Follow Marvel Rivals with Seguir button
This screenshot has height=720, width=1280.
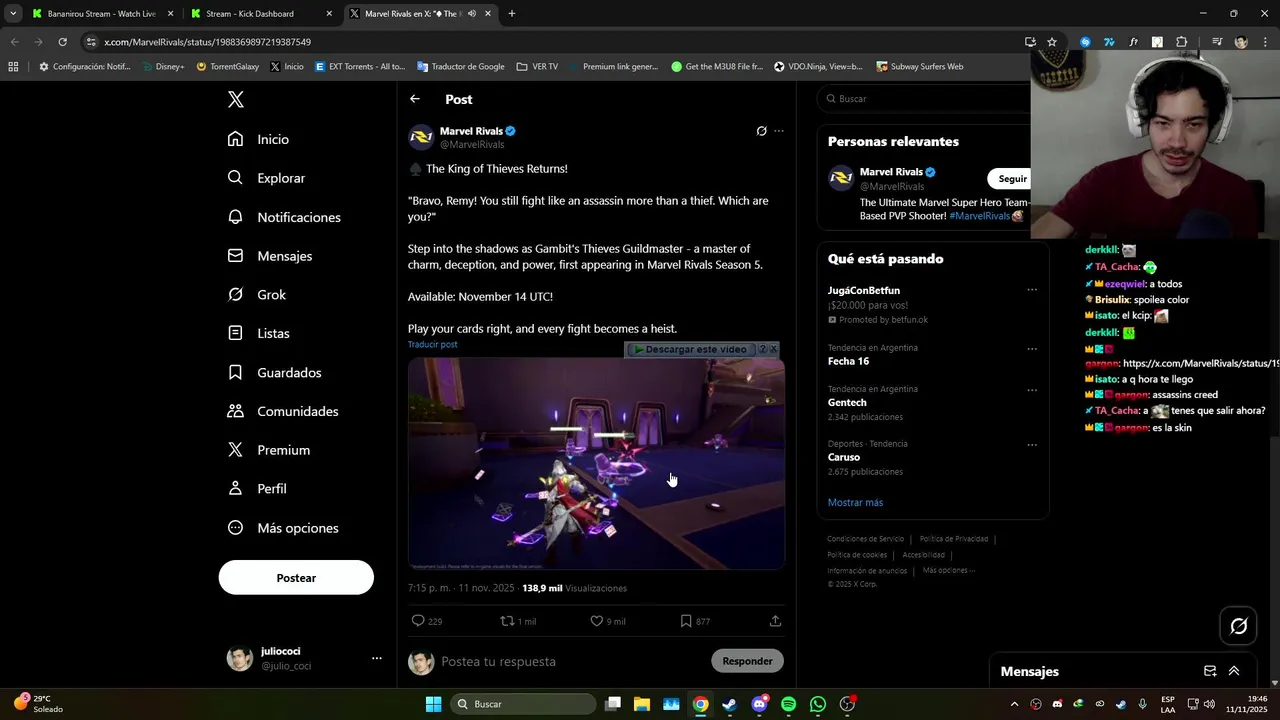click(1011, 179)
